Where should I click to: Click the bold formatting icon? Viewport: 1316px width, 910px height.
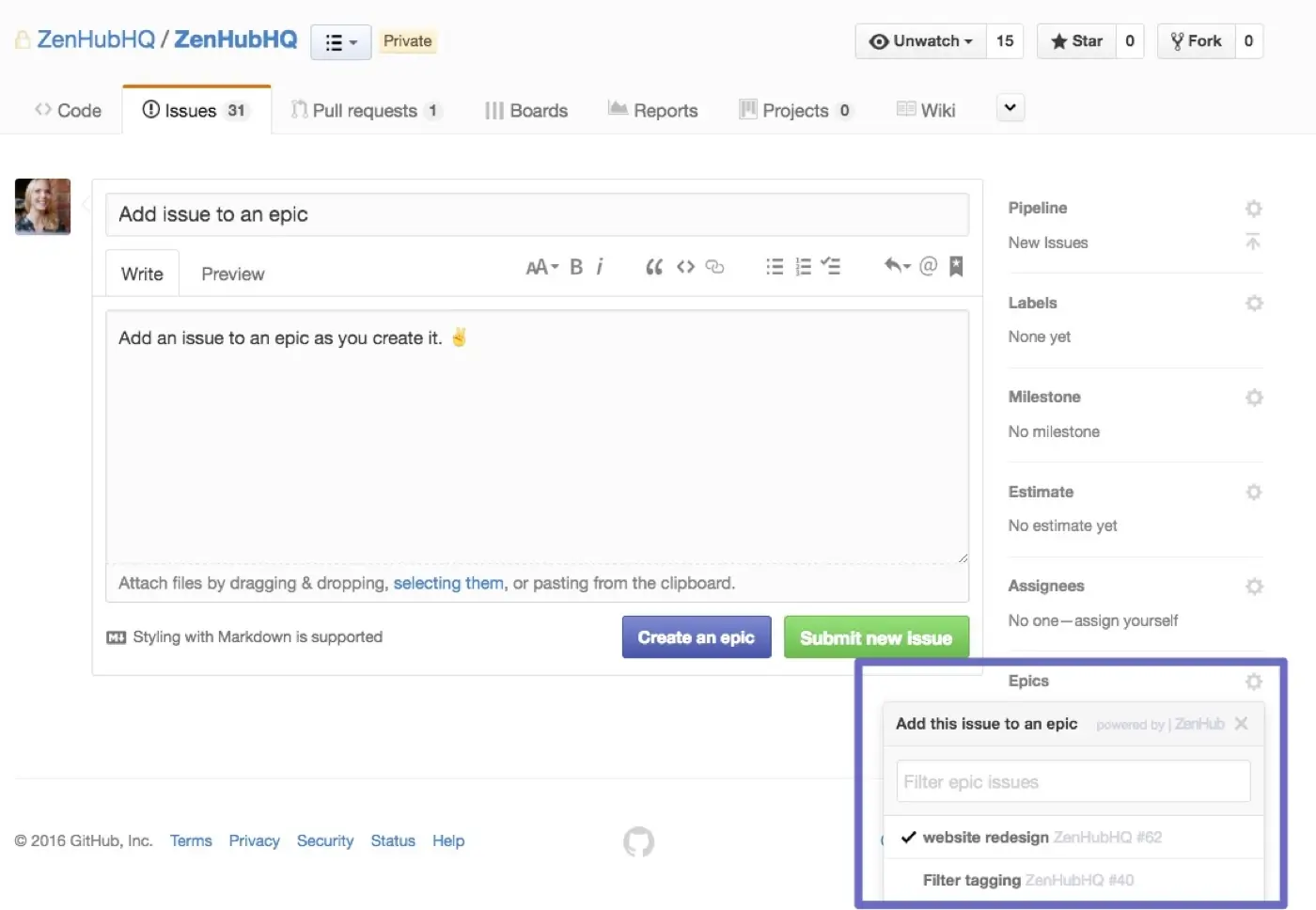point(576,267)
